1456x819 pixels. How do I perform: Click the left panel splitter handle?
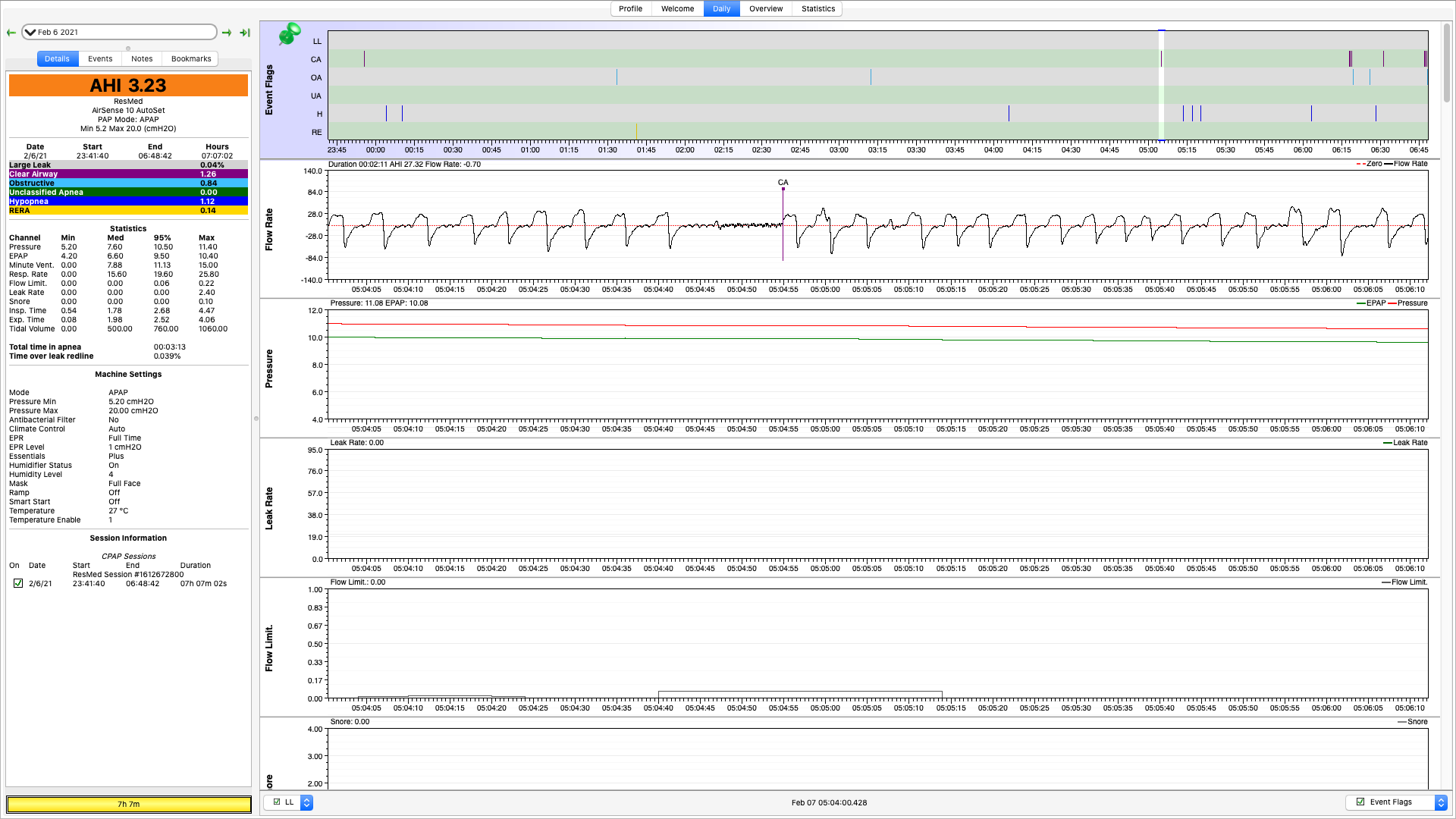click(256, 419)
